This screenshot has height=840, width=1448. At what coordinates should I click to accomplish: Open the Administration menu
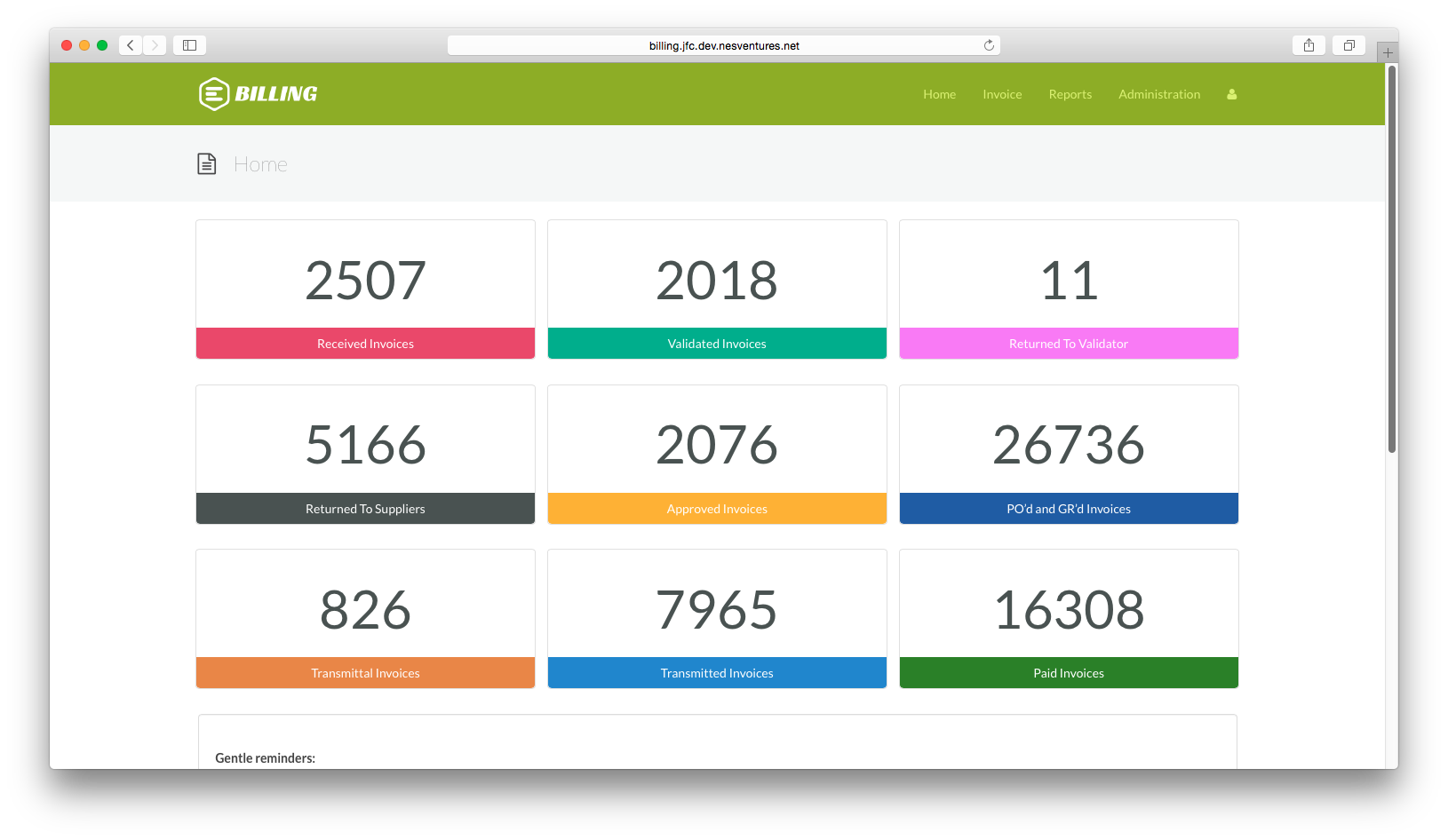pyautogui.click(x=1158, y=94)
